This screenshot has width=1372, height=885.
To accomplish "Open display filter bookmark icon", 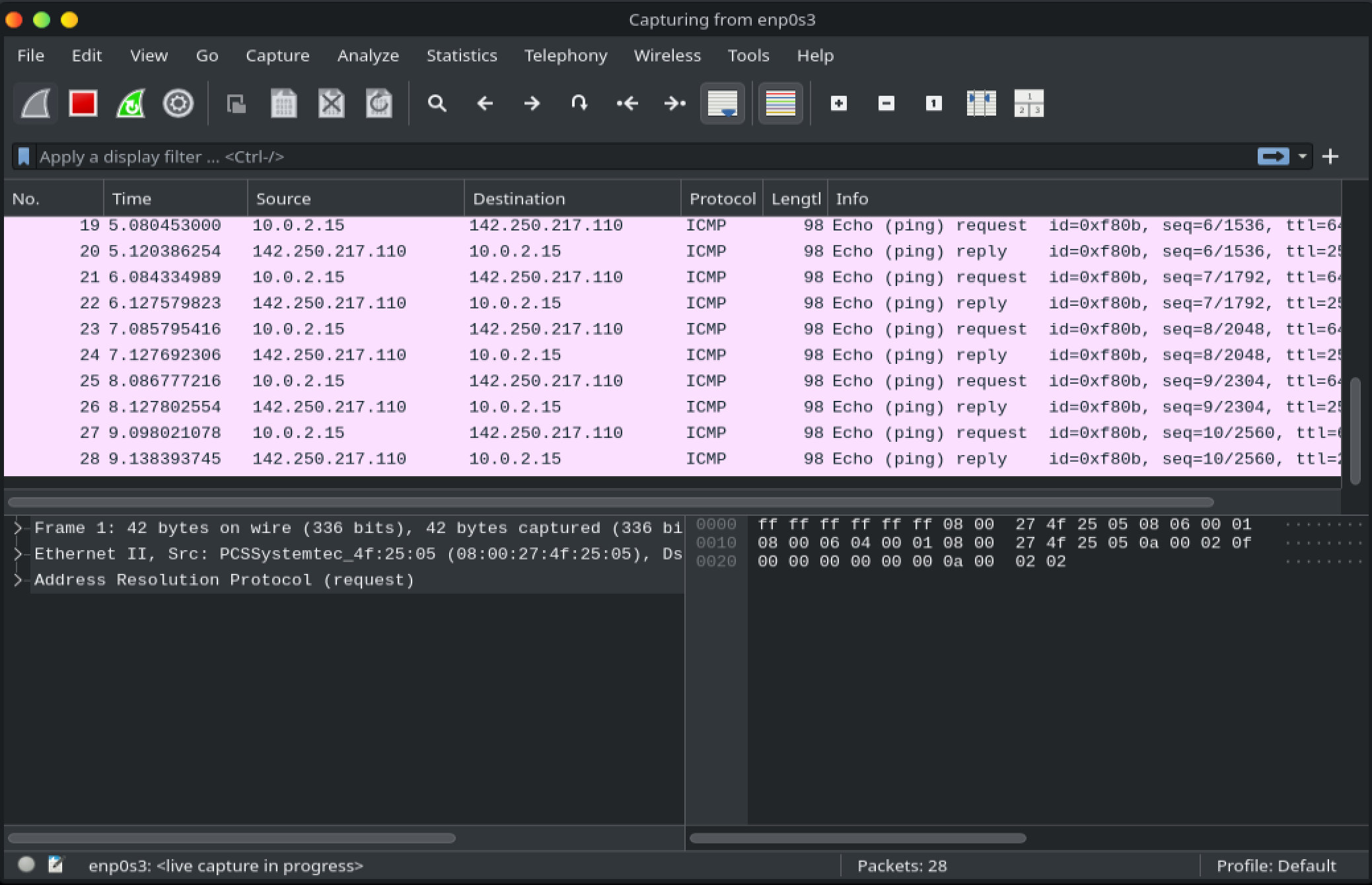I will 24,157.
